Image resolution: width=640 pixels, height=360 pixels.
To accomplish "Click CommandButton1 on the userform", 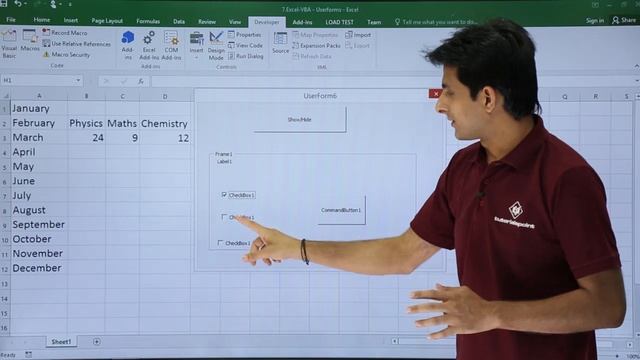I will click(x=341, y=210).
